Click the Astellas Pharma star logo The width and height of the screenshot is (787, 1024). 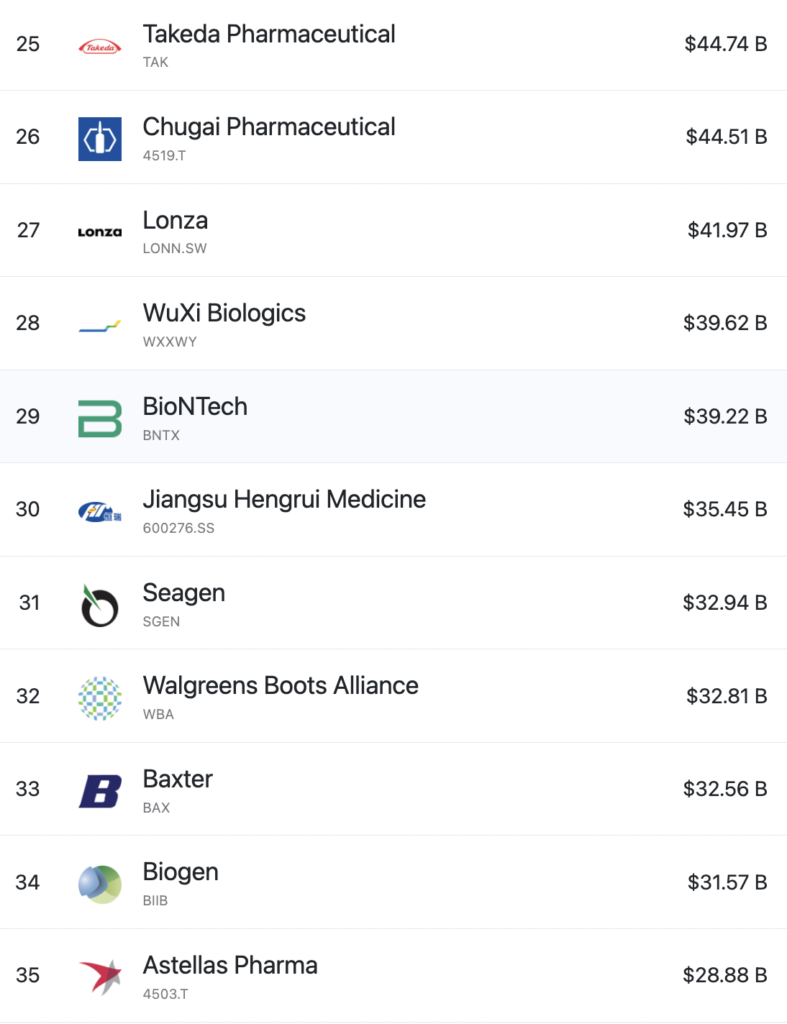coord(100,977)
